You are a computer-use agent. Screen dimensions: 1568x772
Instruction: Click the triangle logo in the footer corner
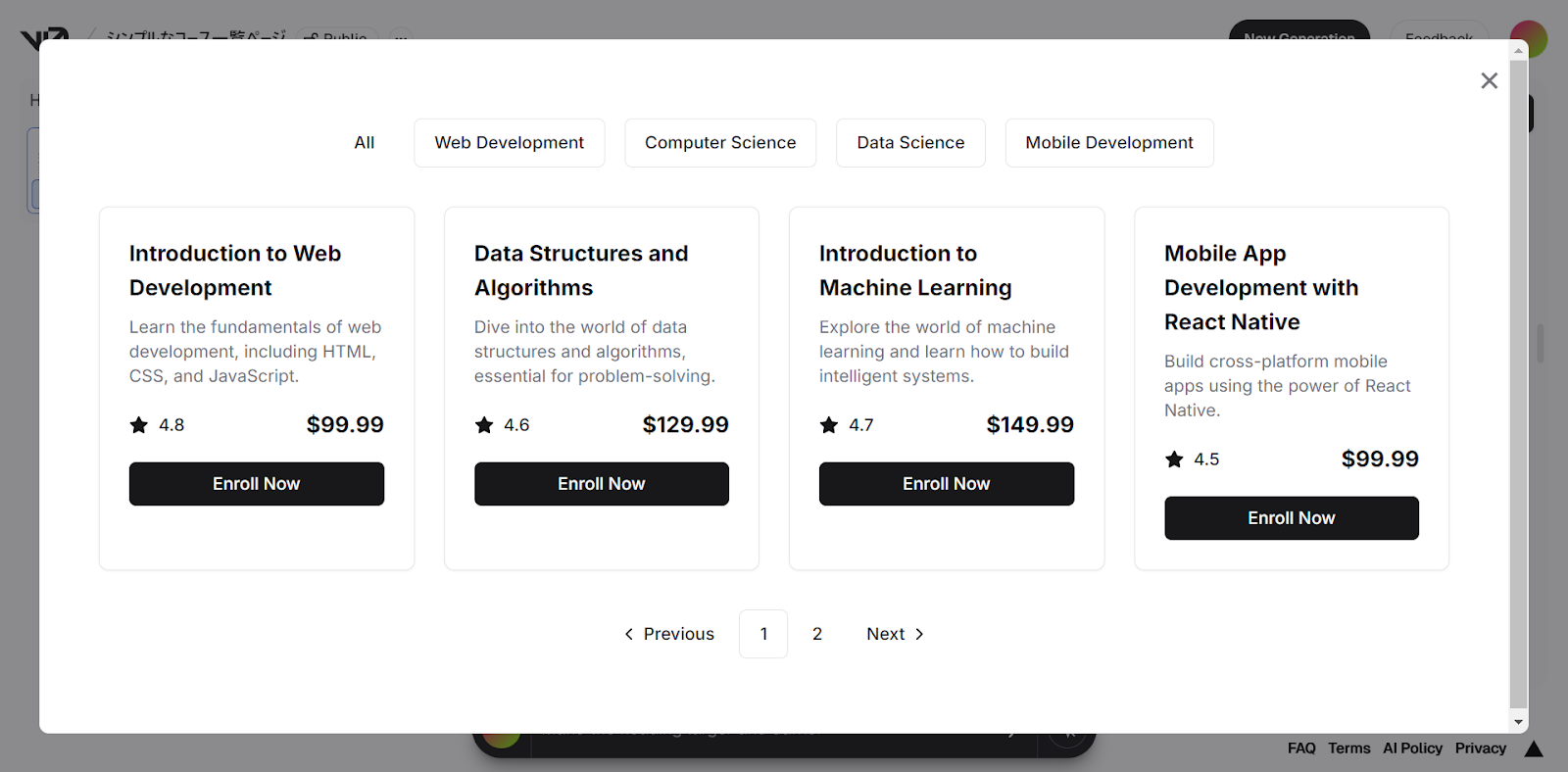1534,749
